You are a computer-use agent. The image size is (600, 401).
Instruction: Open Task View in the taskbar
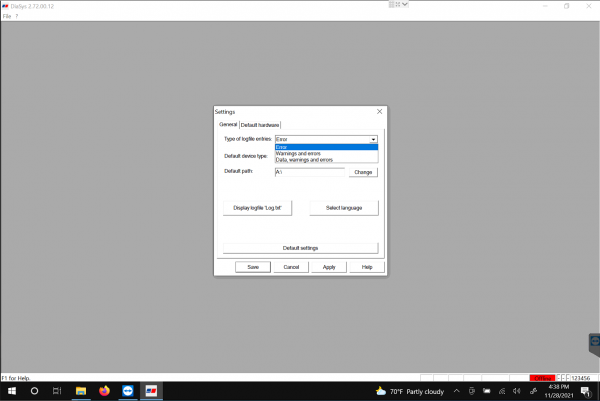(x=57, y=391)
